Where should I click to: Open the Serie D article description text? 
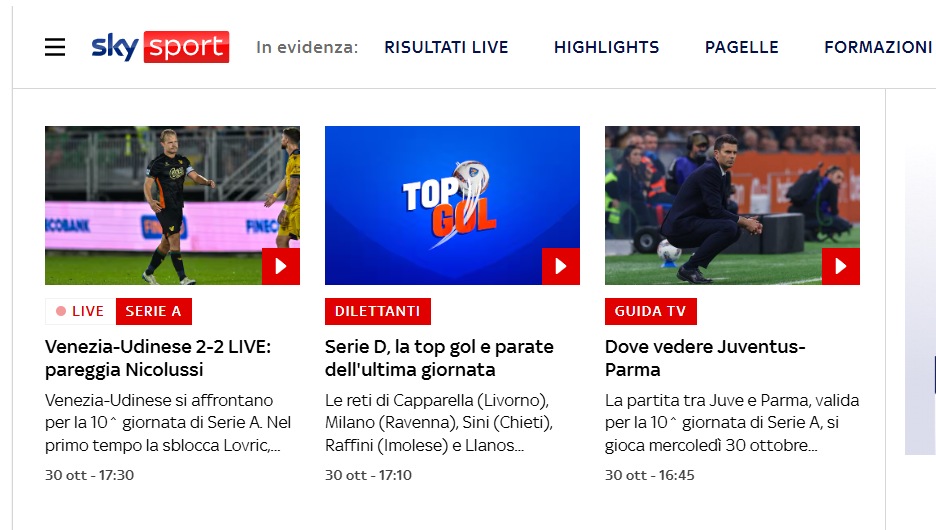coord(439,423)
